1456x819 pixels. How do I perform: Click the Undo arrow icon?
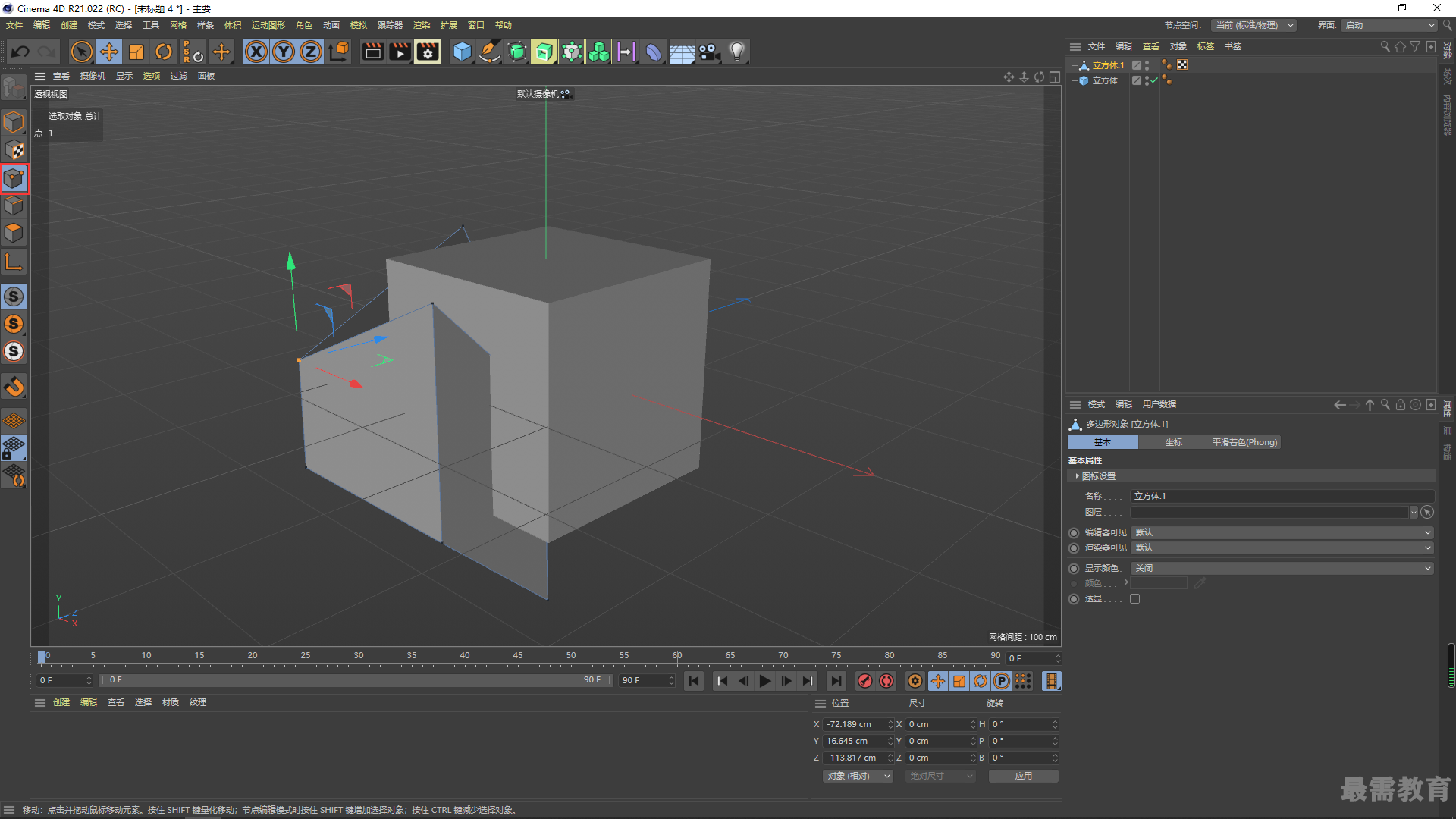pyautogui.click(x=20, y=52)
